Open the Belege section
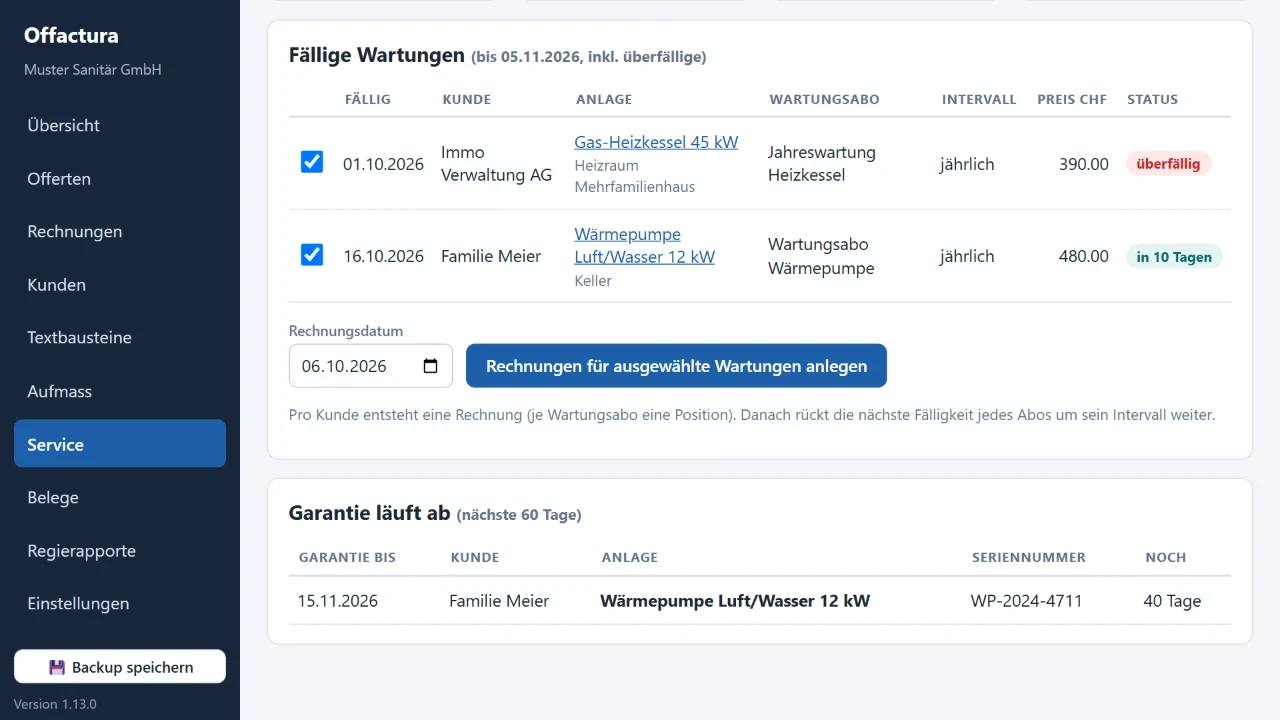 pyautogui.click(x=120, y=497)
